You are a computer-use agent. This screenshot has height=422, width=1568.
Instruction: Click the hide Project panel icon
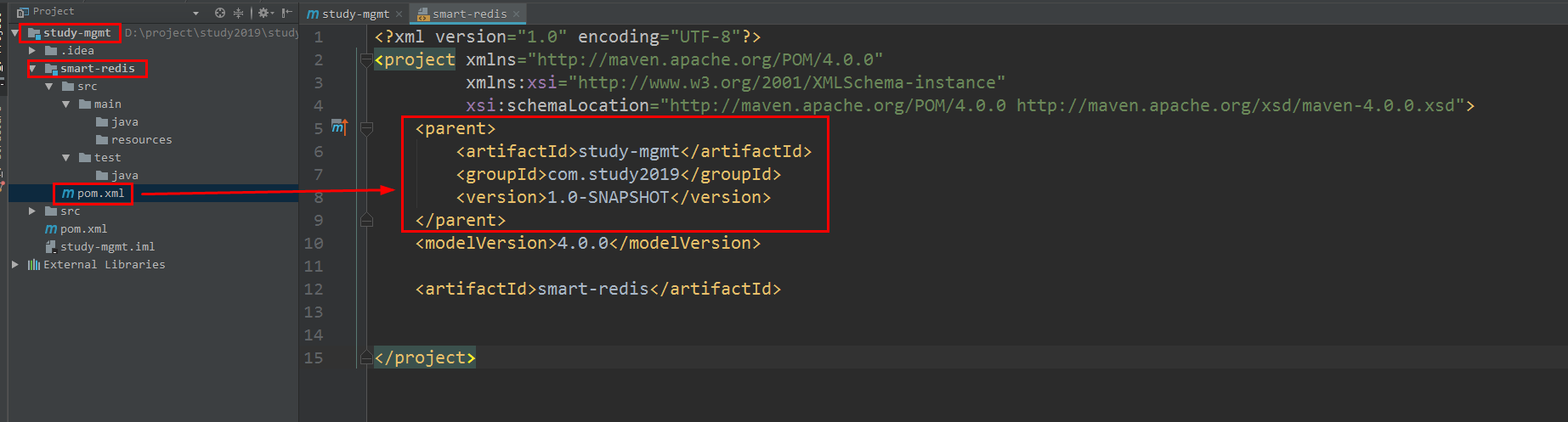286,13
